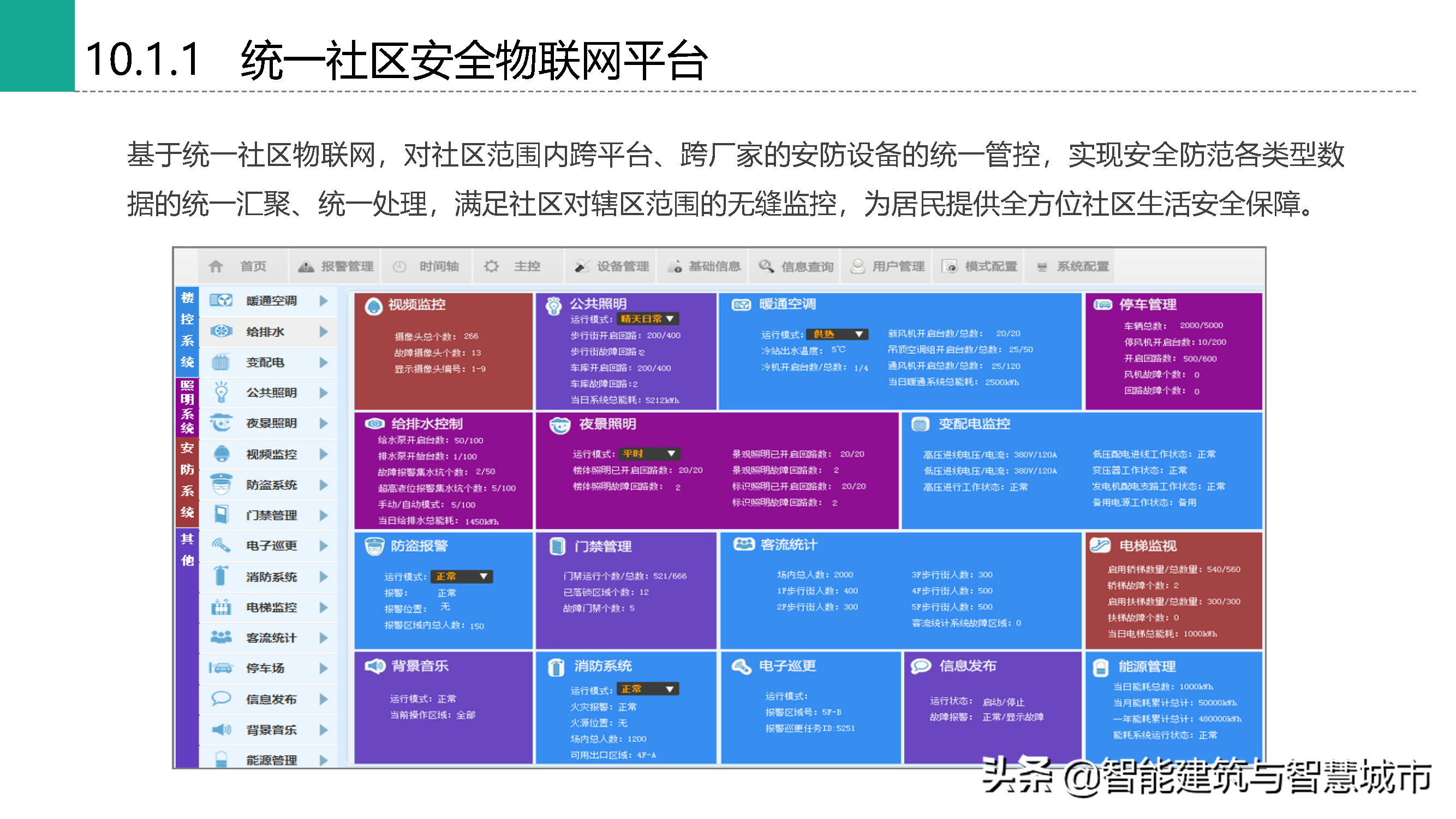Image resolution: width=1456 pixels, height=819 pixels.
Task: Click the 客流统计 sidebar people icon
Action: [221, 637]
